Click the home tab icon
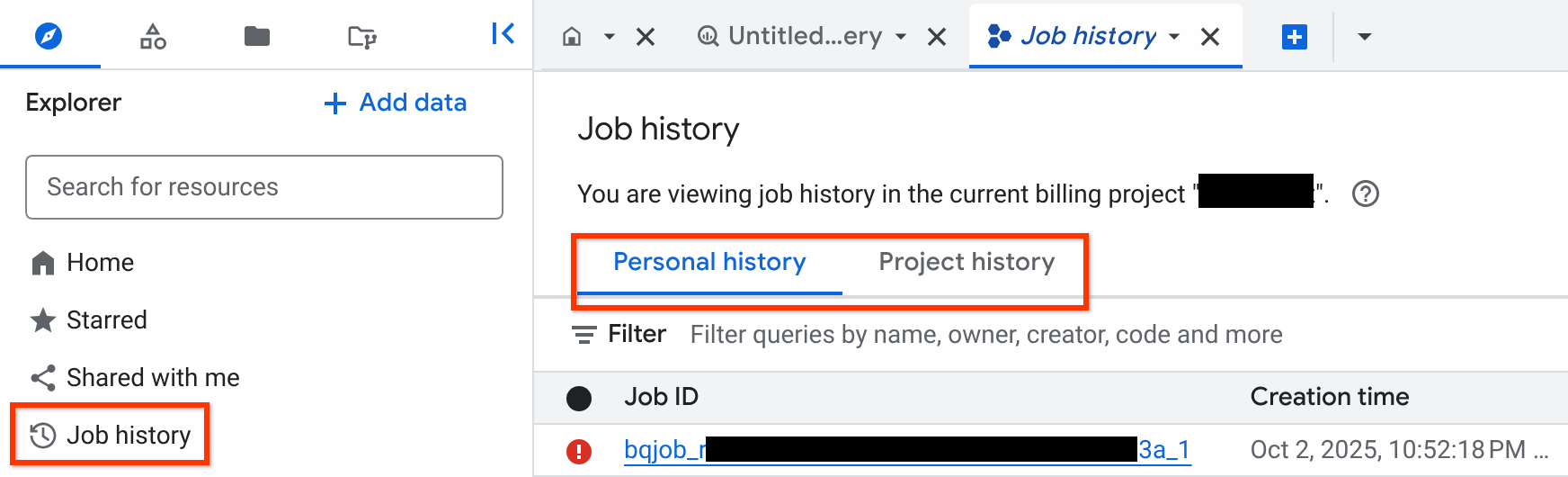This screenshot has height=477, width=1568. [572, 36]
